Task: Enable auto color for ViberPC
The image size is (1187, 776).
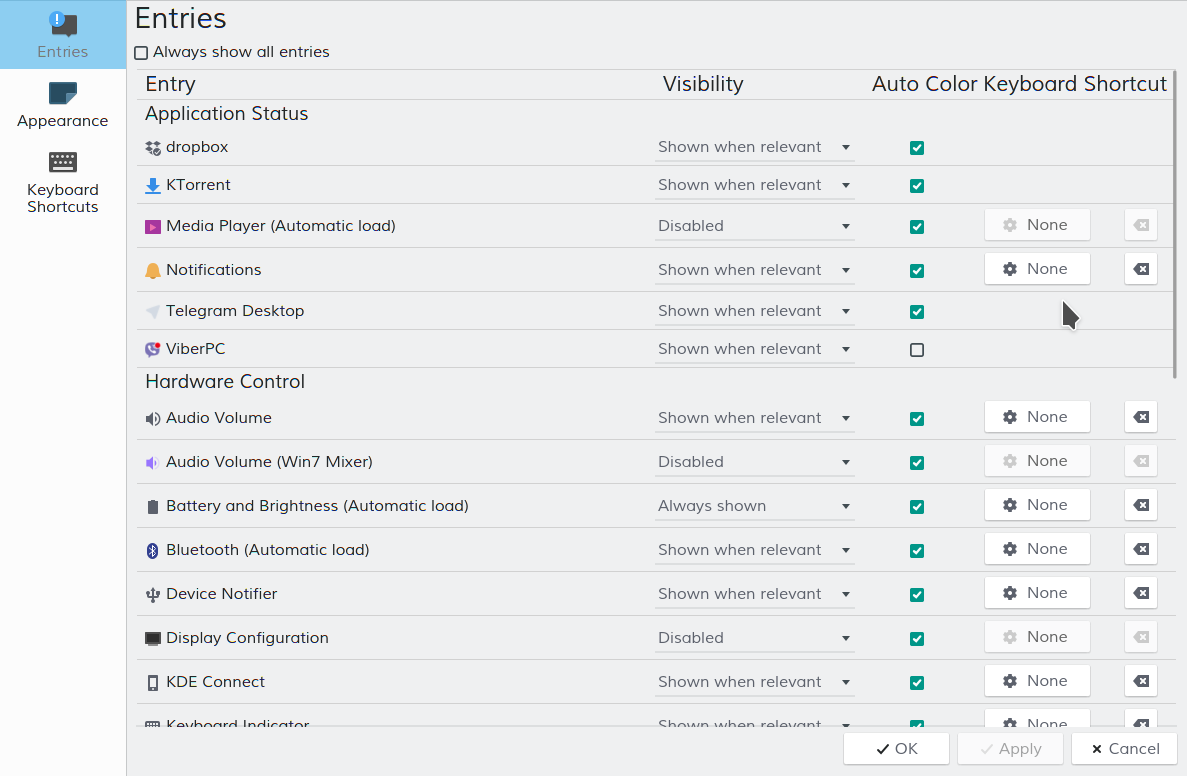Action: 917,350
